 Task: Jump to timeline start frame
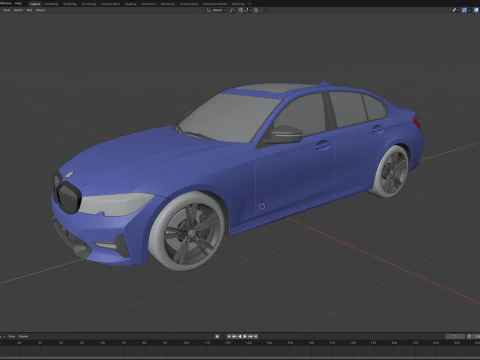[x=229, y=336]
